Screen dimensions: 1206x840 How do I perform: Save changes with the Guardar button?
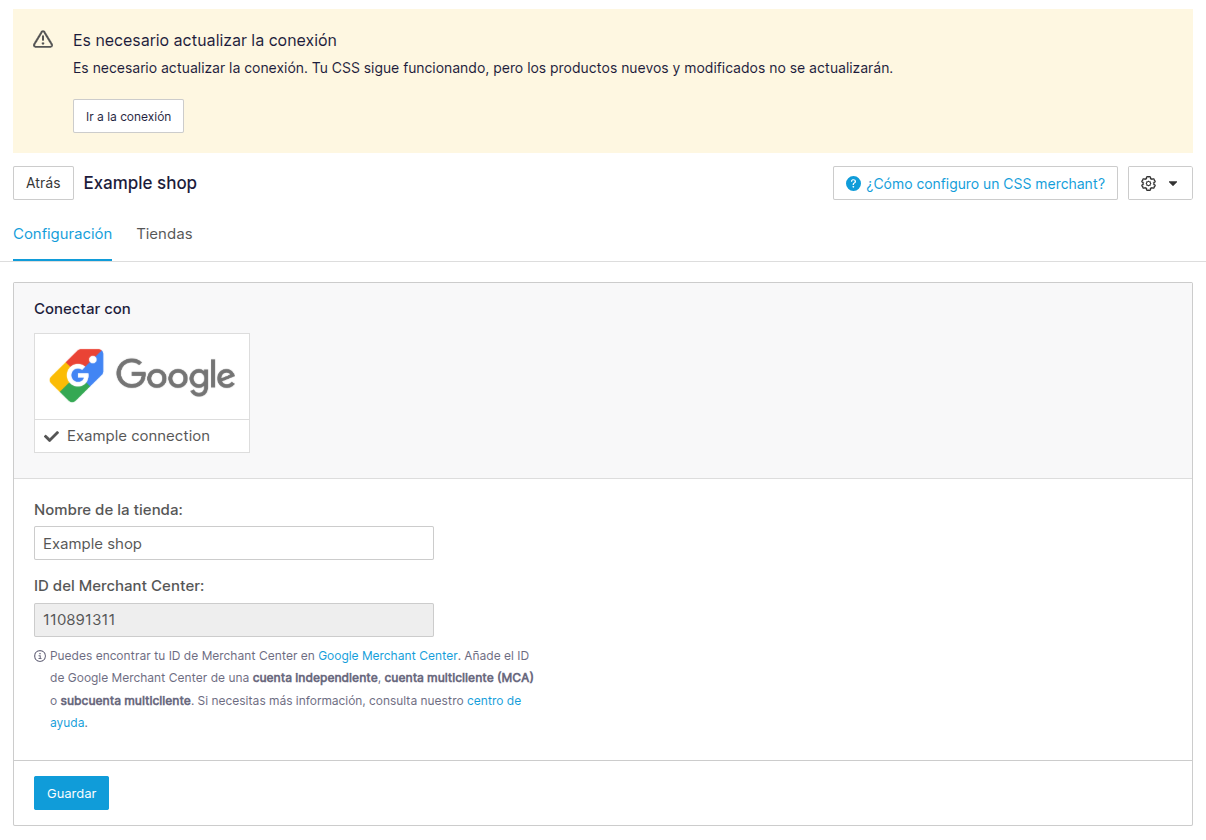coord(71,793)
